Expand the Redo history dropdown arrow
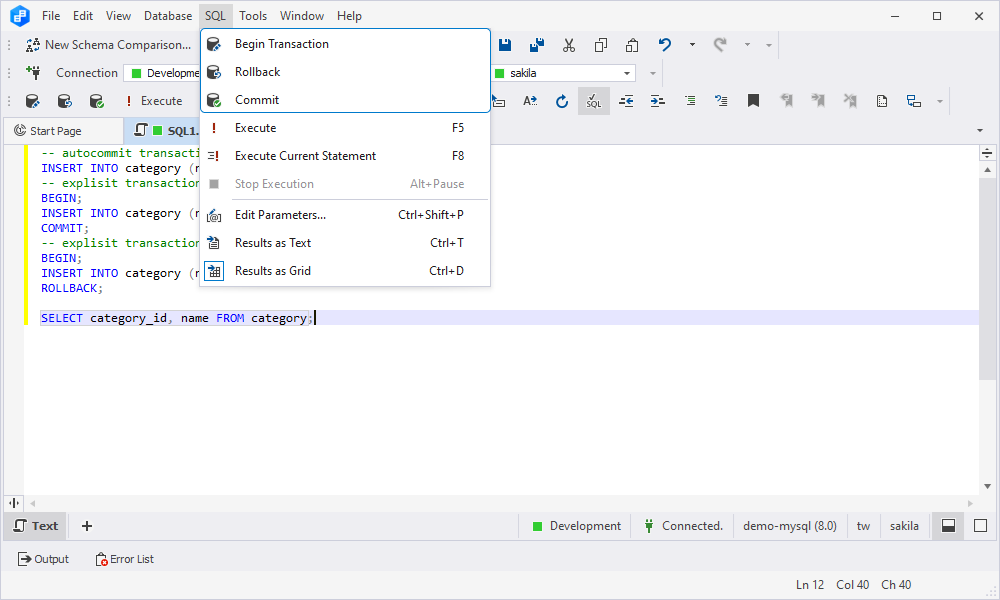This screenshot has width=1000, height=600. (x=747, y=45)
